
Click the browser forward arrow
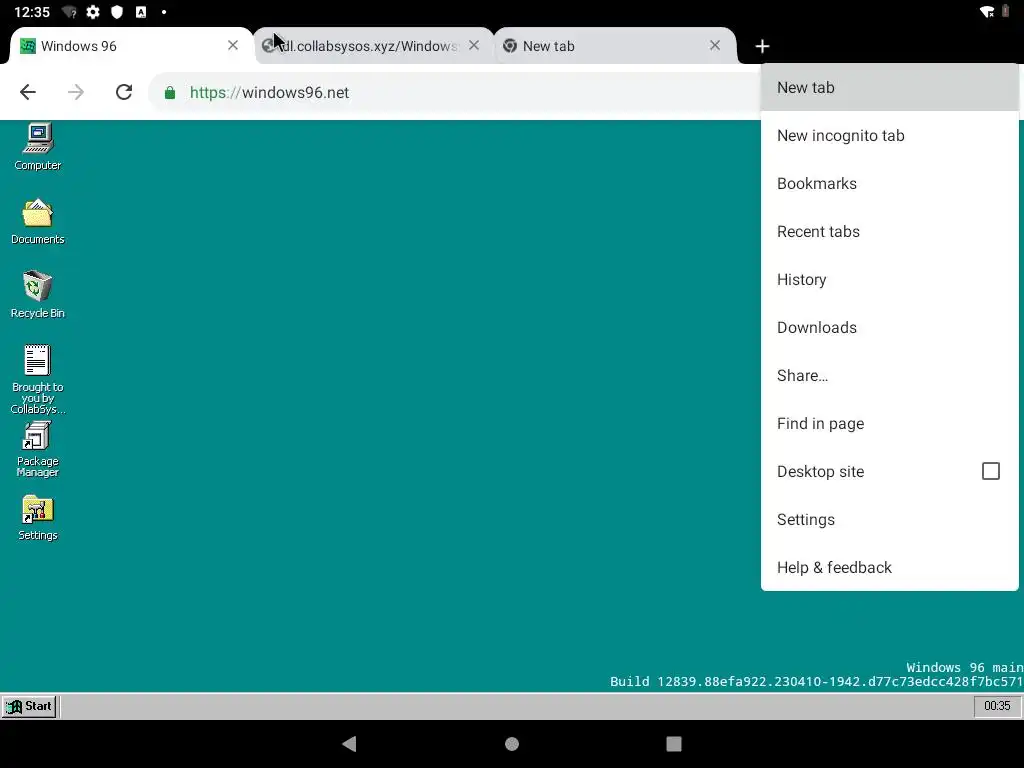[x=76, y=92]
